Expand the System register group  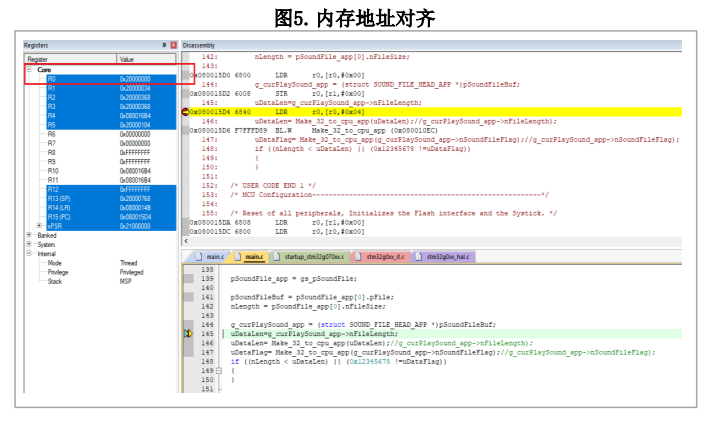[x=29, y=244]
